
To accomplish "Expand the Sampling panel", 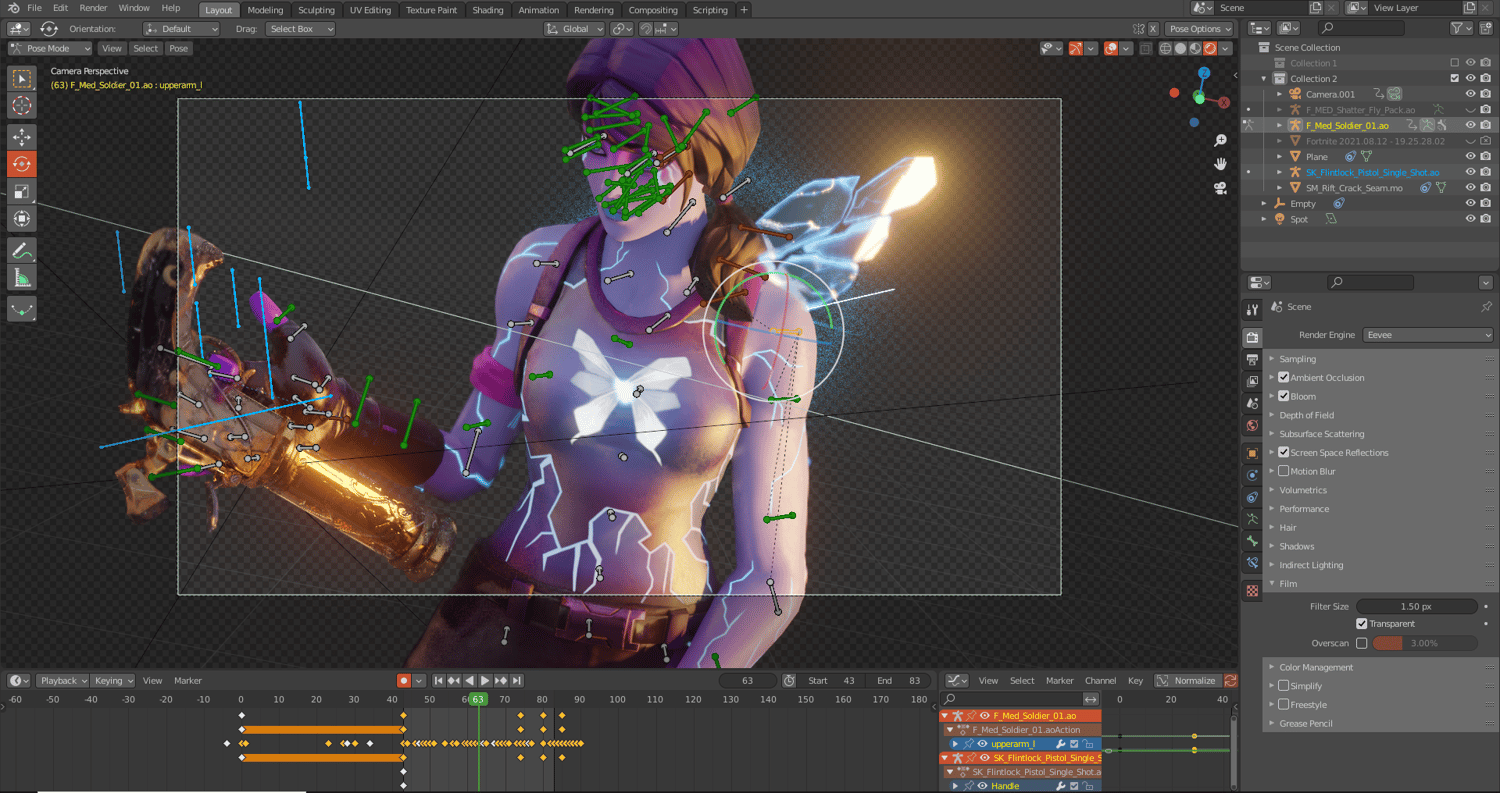I will [1298, 359].
